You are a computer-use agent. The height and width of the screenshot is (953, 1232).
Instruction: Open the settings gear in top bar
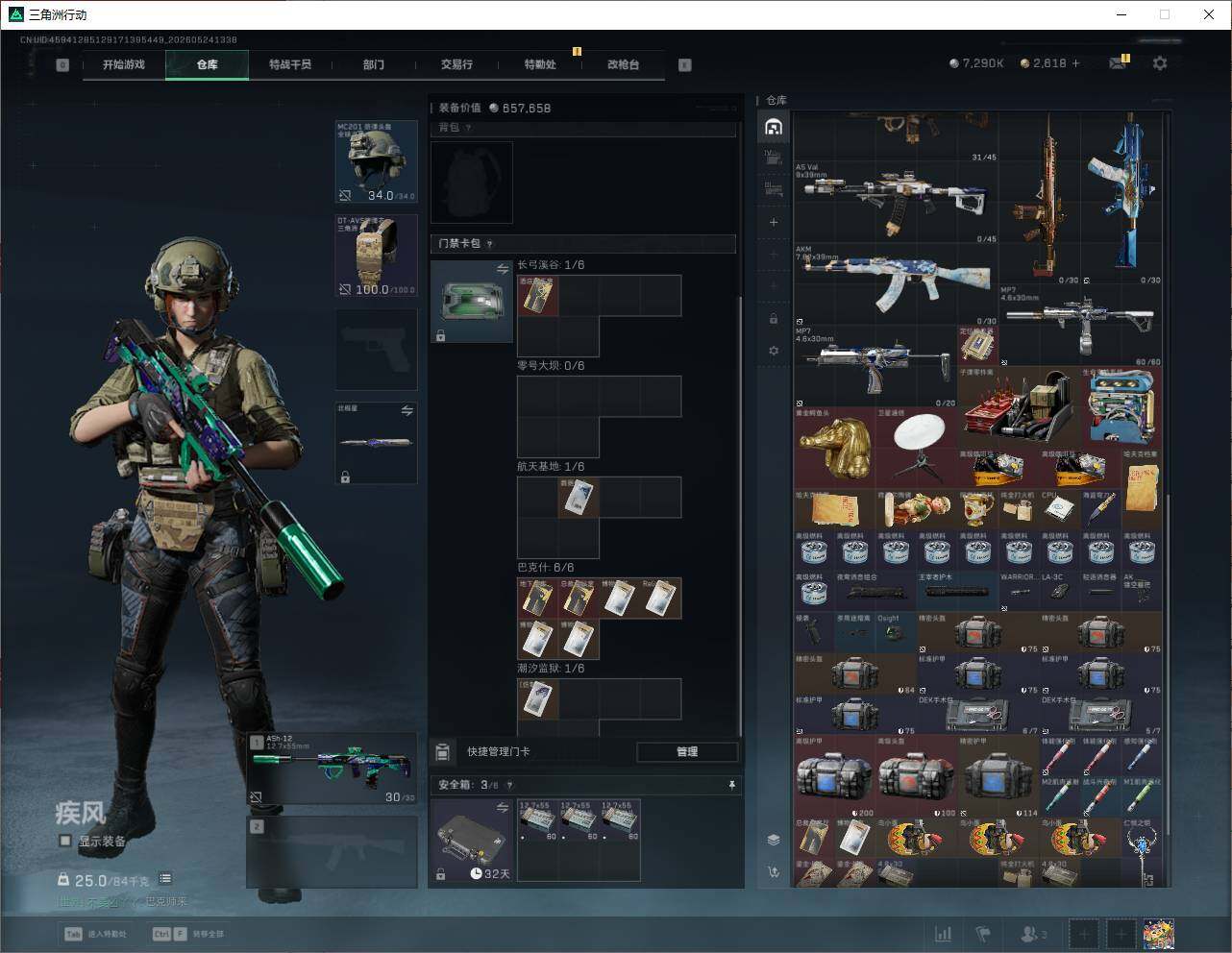(1160, 62)
